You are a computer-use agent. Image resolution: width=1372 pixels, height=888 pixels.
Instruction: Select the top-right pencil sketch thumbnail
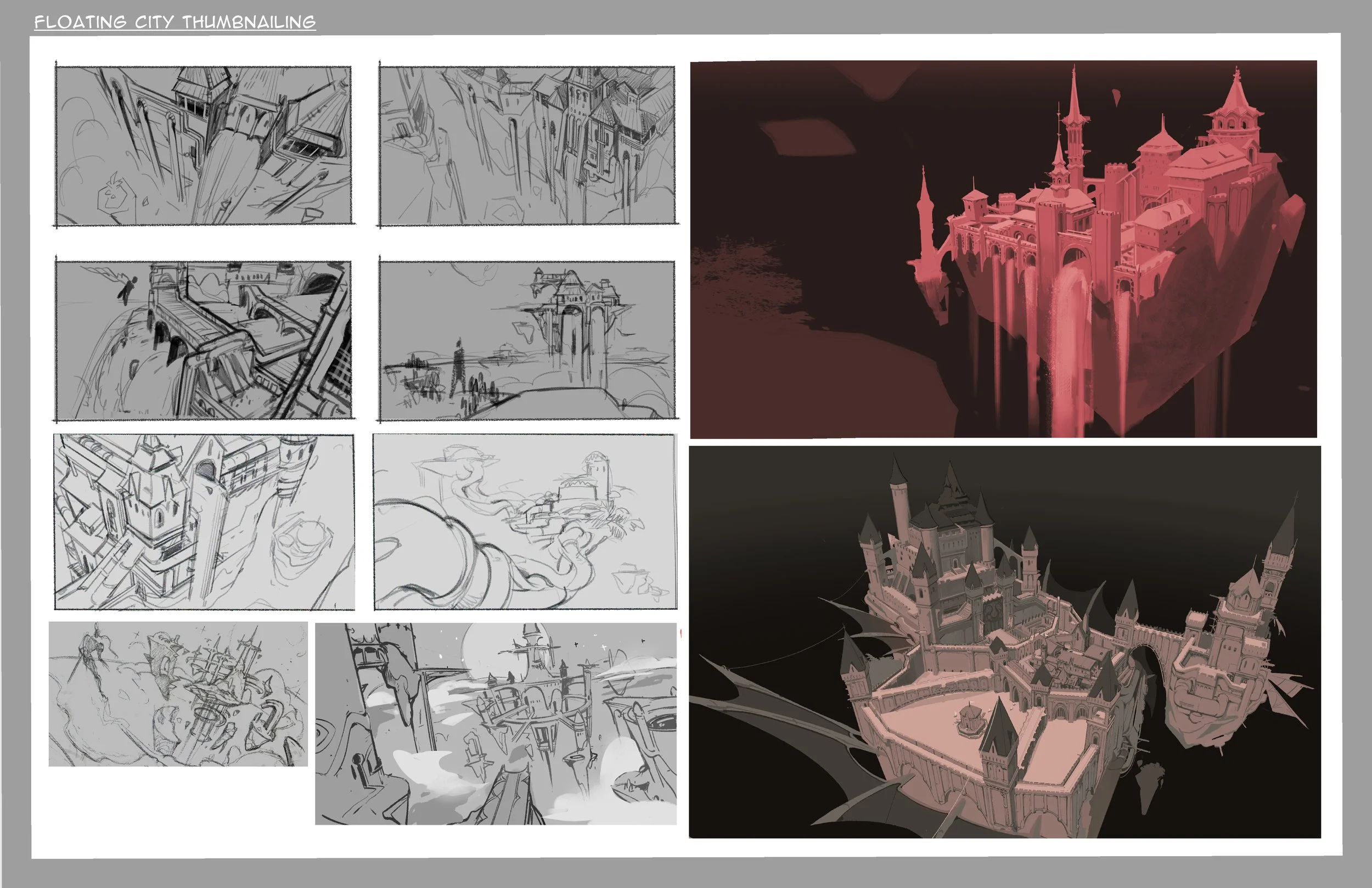tap(526, 145)
